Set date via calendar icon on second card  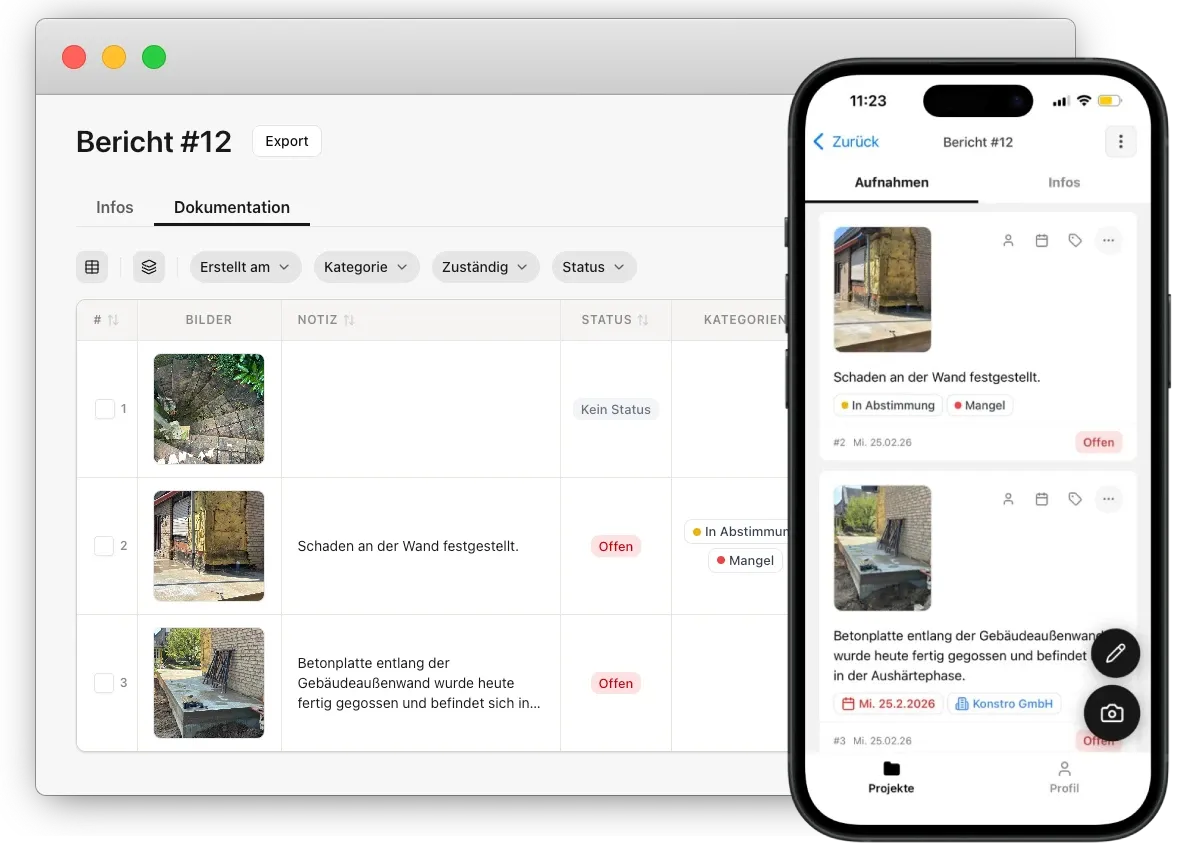click(x=1042, y=499)
